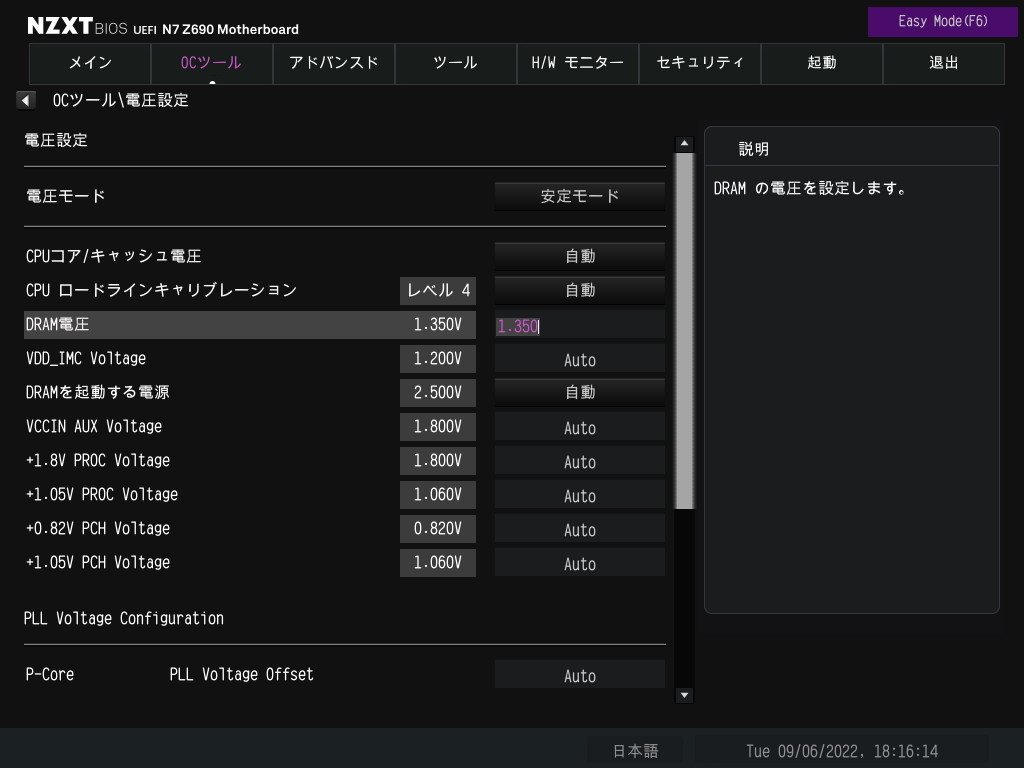Select the CPUコア/キャッシュ電圧 label

114,256
